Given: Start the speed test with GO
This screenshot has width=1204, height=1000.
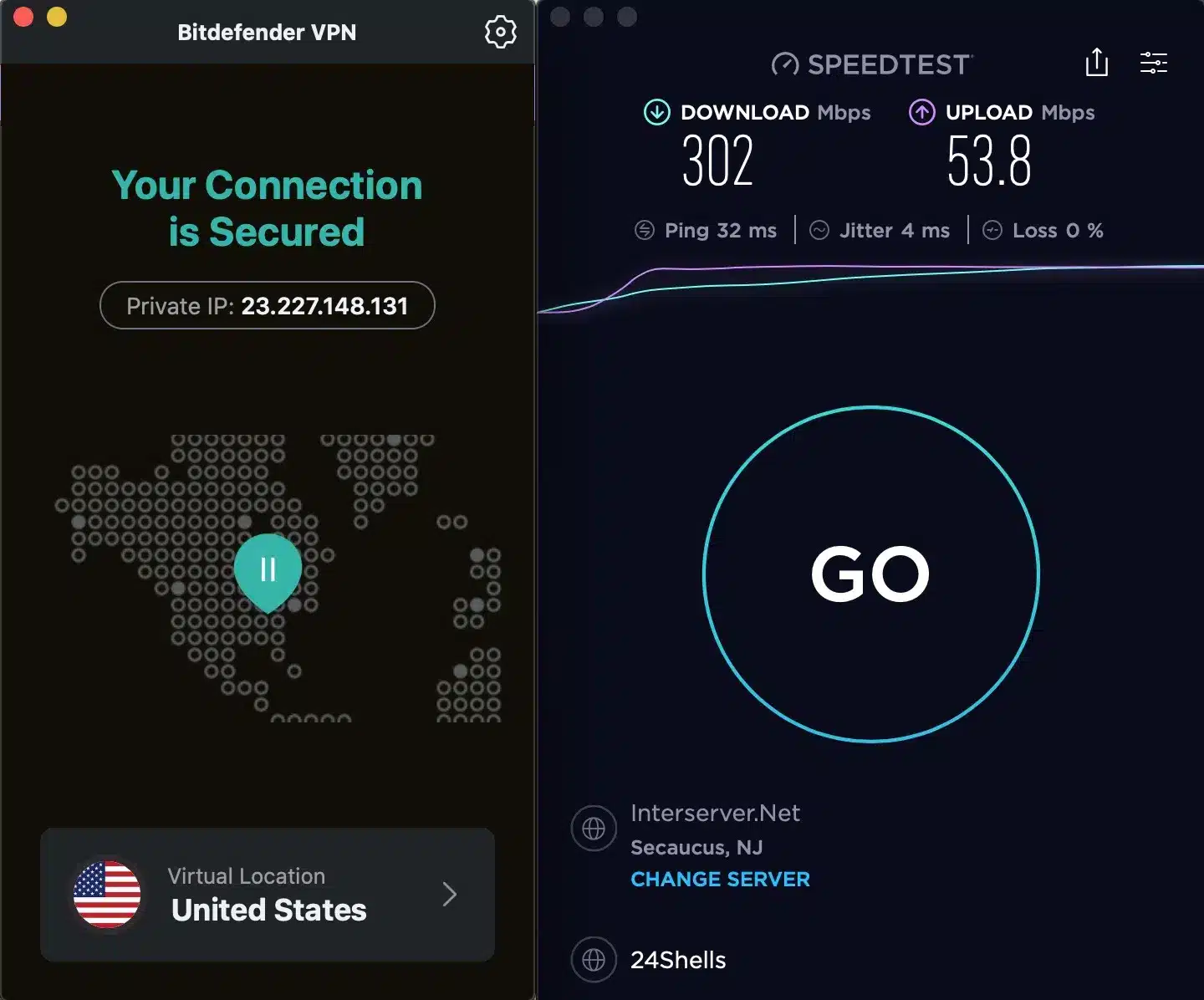Looking at the screenshot, I should [871, 574].
